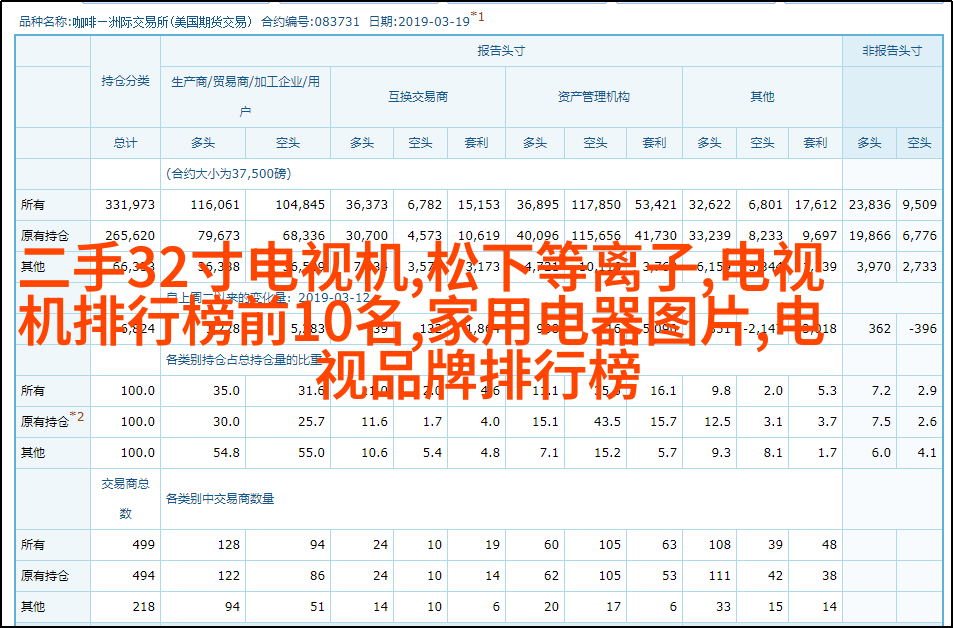Click the 交易商总数 header cell
This screenshot has width=953, height=628.
click(x=125, y=499)
